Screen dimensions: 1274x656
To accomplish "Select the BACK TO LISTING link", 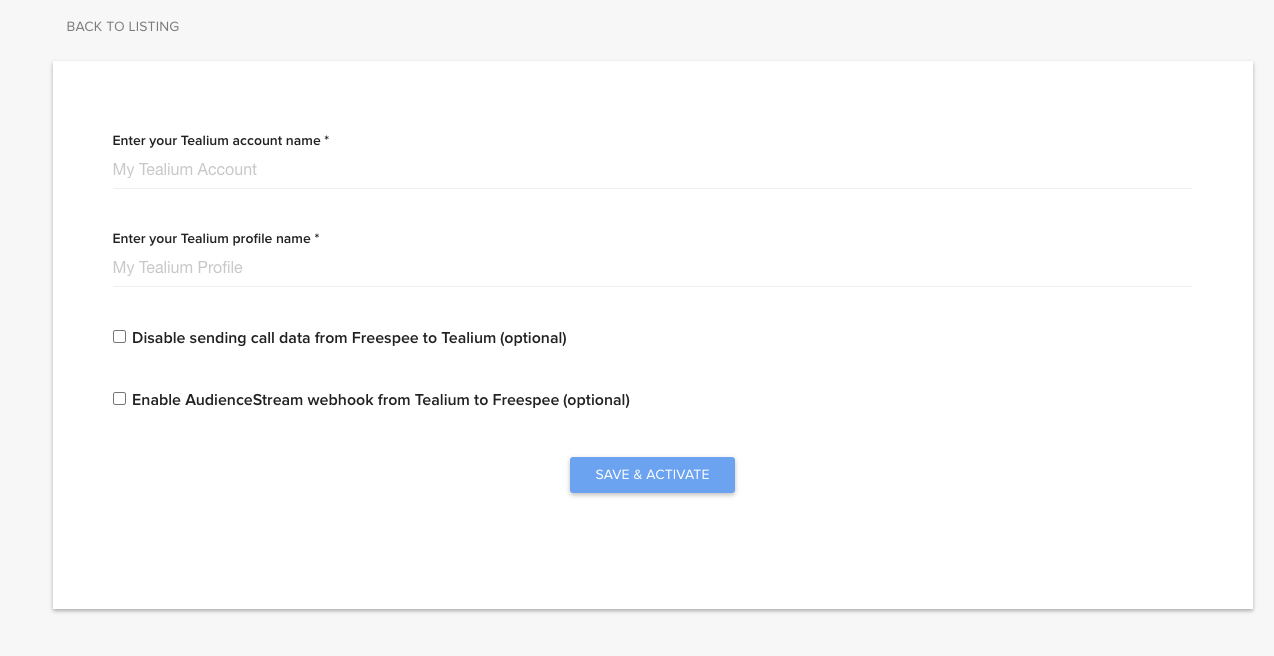I will 122,26.
